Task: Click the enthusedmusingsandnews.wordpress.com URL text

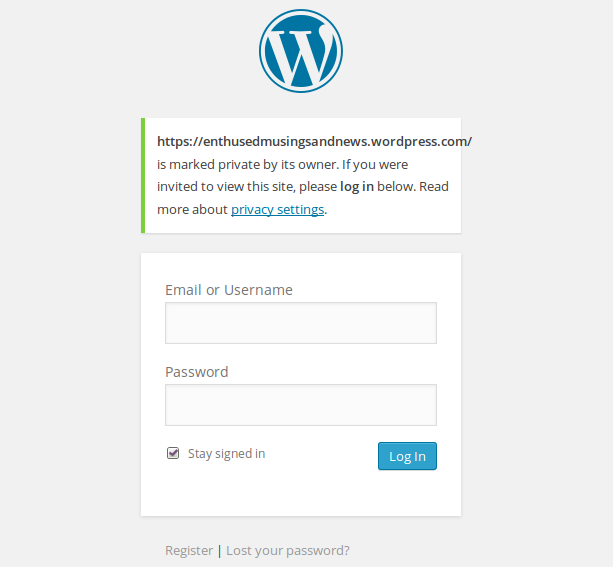Action: coord(314,142)
